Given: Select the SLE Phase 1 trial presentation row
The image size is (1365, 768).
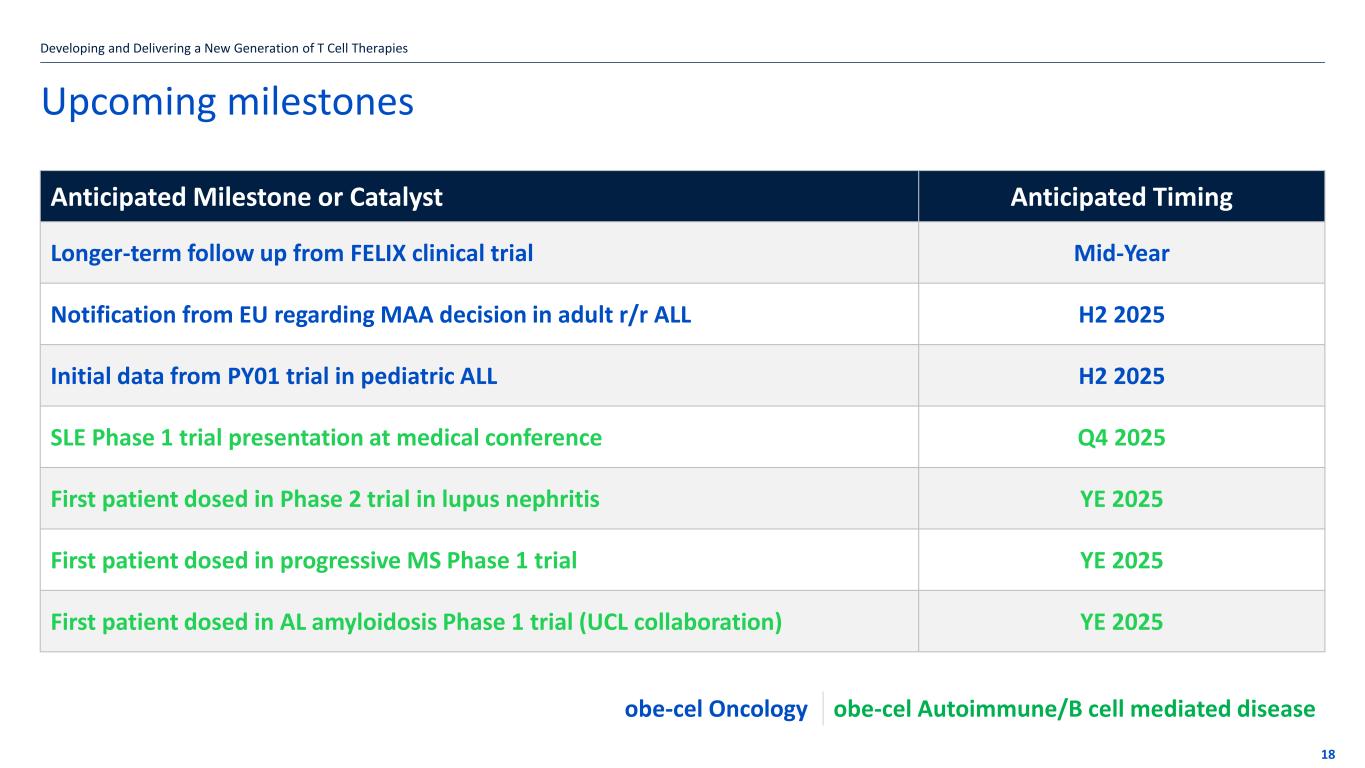Looking at the screenshot, I should coord(327,438).
